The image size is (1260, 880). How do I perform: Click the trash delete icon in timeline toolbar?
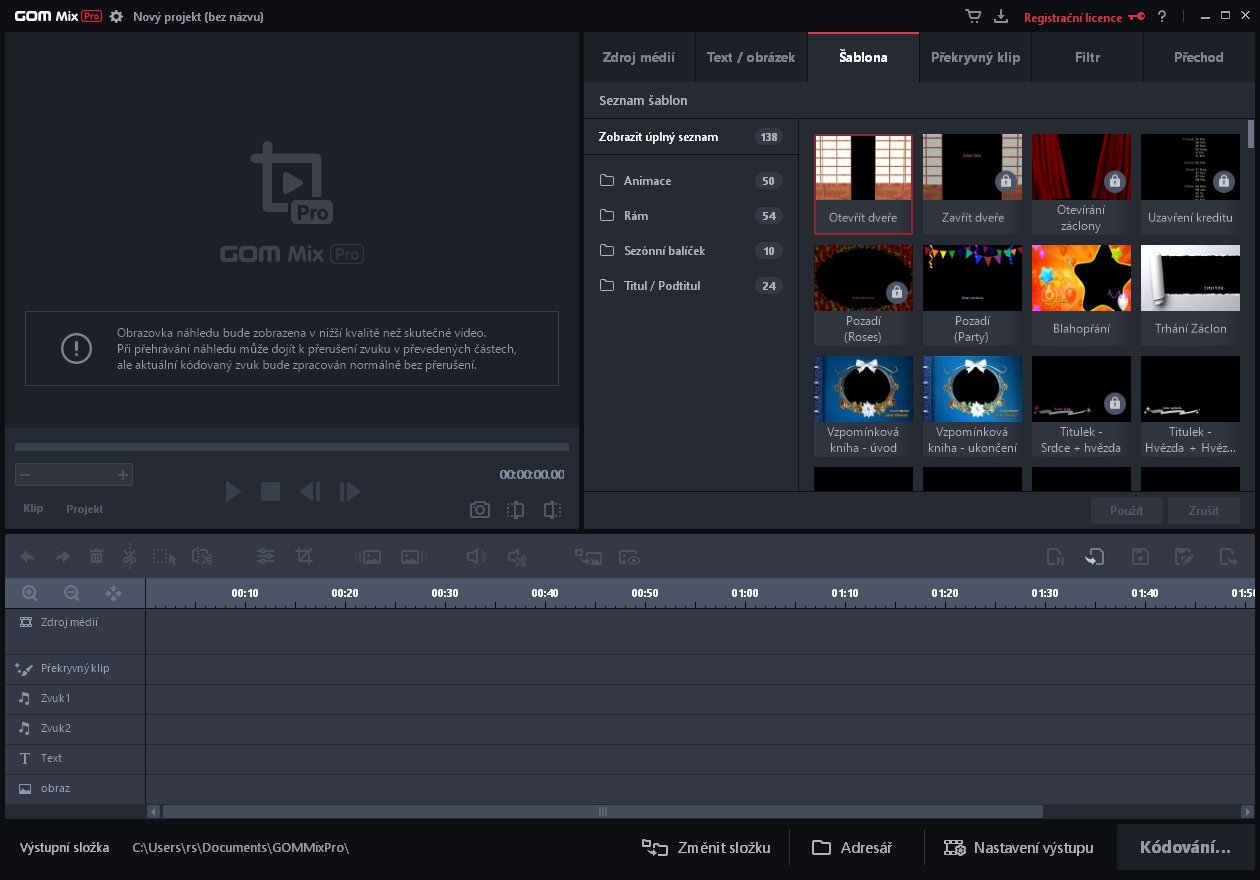pos(96,557)
